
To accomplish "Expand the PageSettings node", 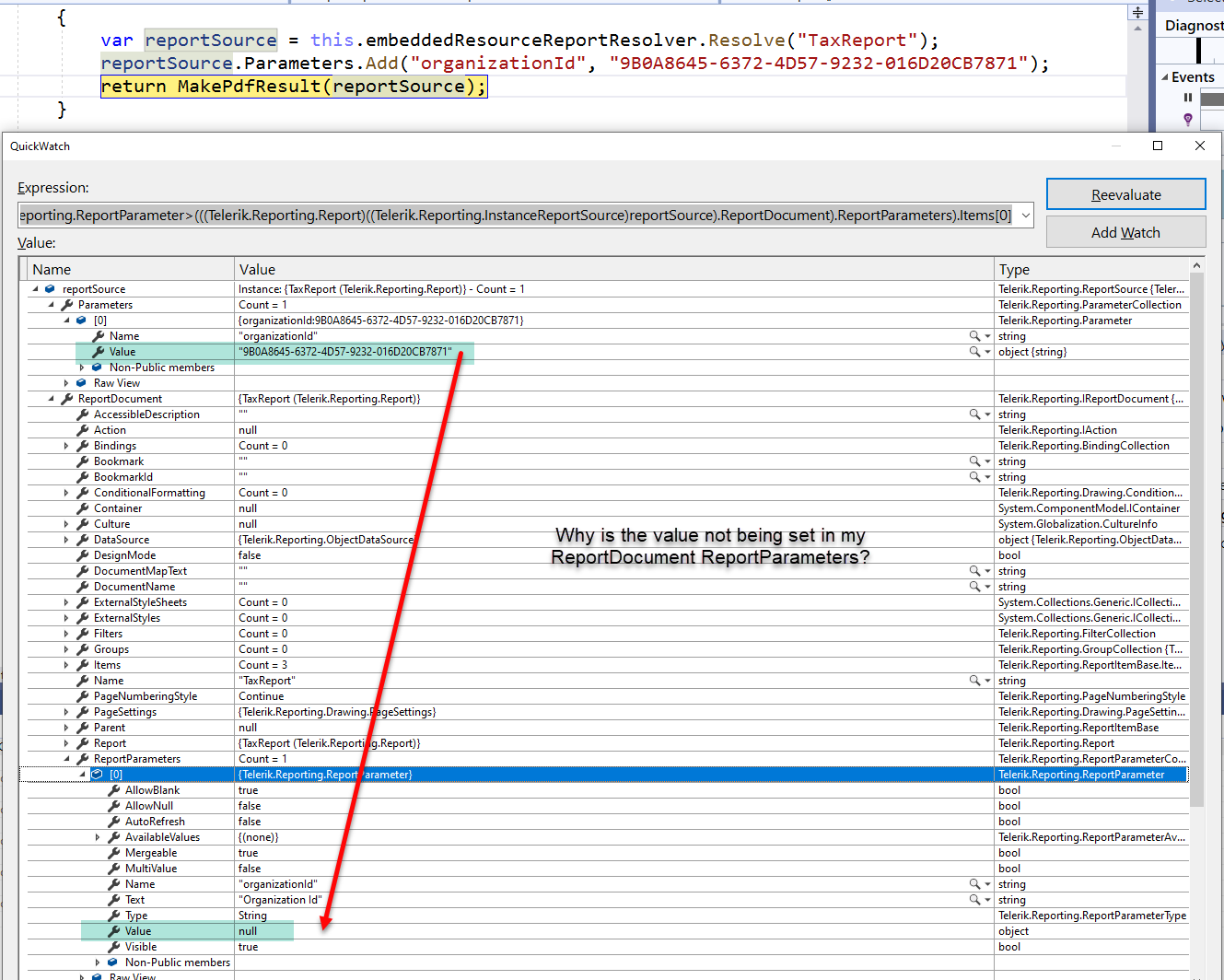I will 66,712.
